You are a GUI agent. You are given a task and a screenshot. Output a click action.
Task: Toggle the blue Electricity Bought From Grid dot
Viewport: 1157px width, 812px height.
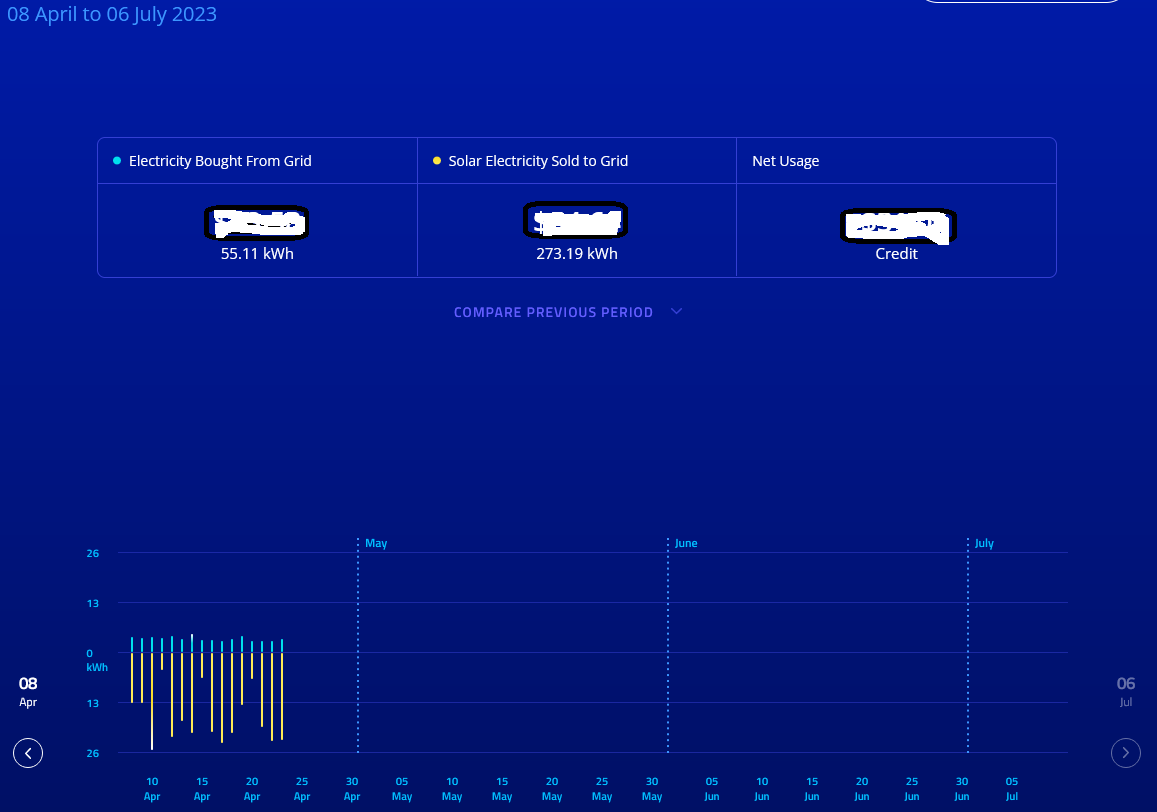(x=115, y=160)
